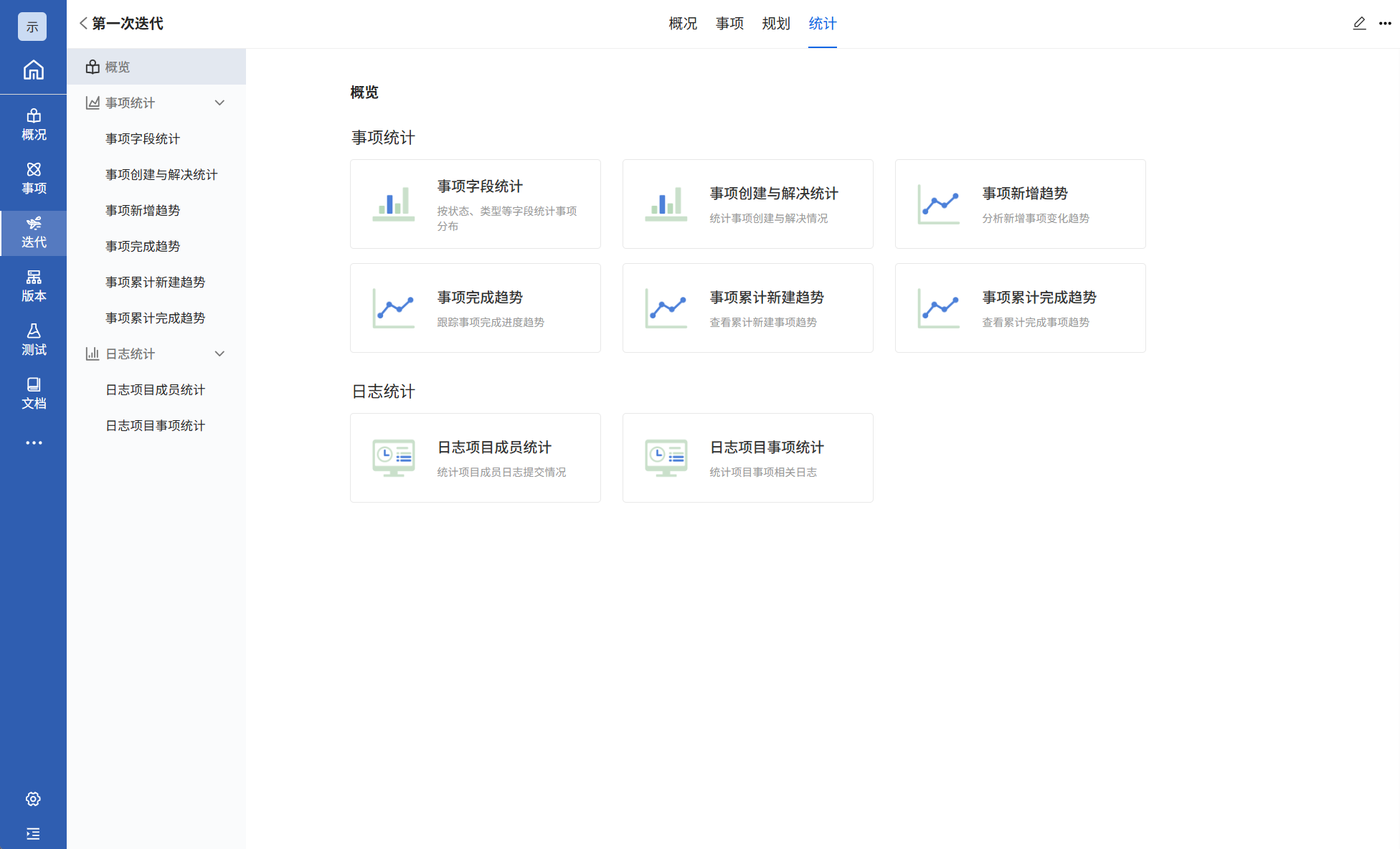Select 事项新增趋势 in the left tree
Viewport: 1400px width, 849px height.
click(x=143, y=210)
